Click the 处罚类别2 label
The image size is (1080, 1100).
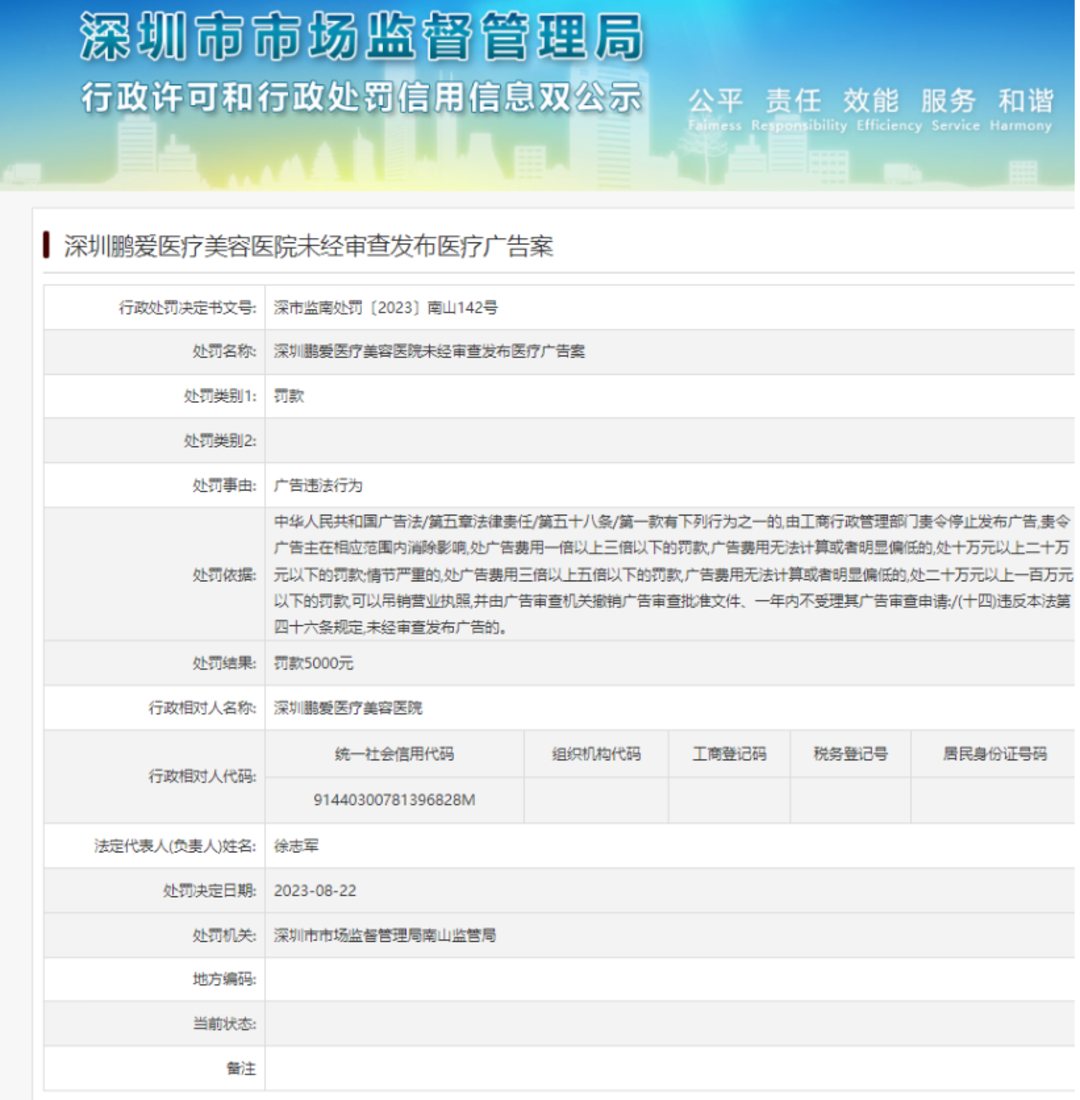click(220, 441)
